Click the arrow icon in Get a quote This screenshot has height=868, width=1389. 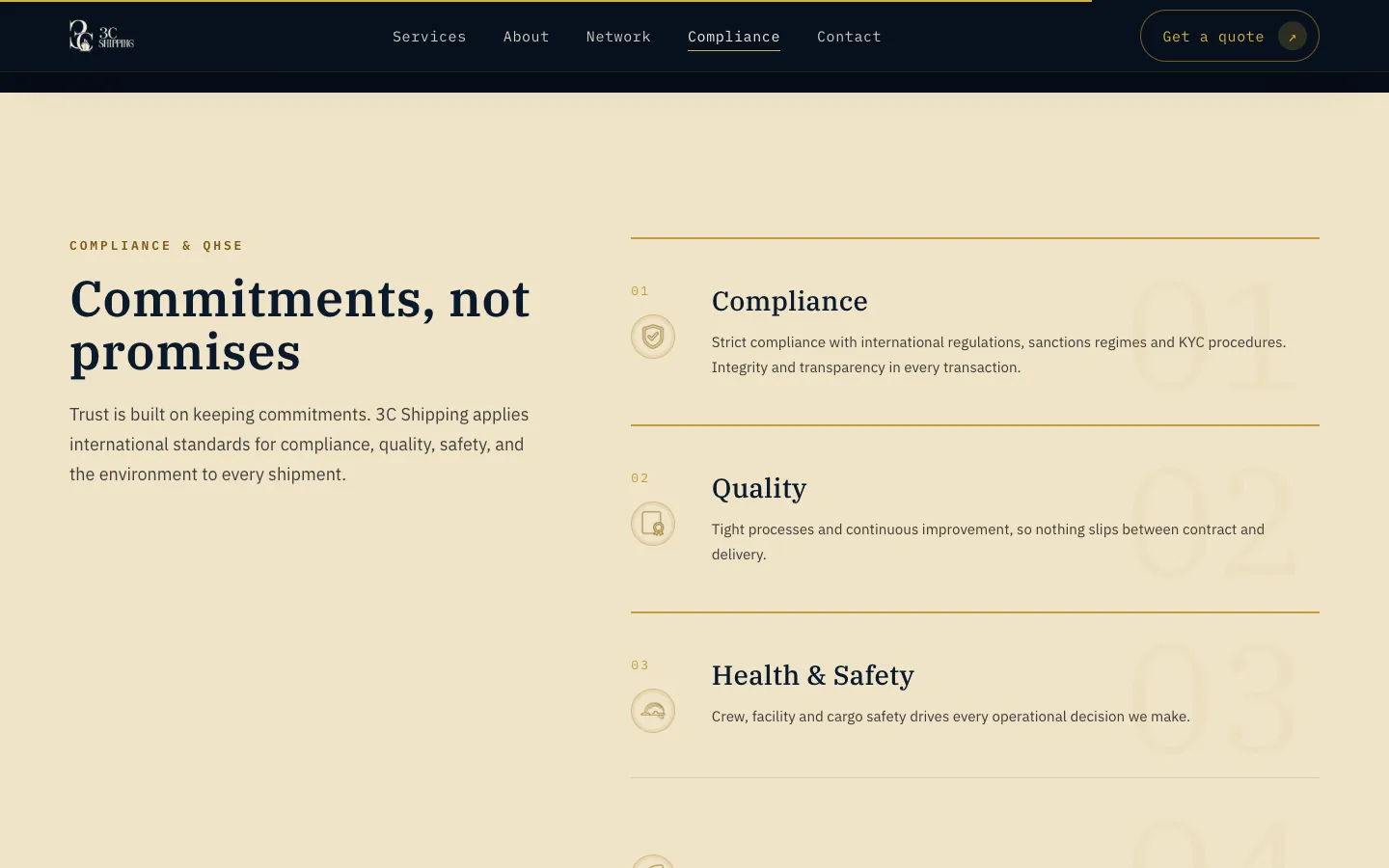coord(1293,37)
